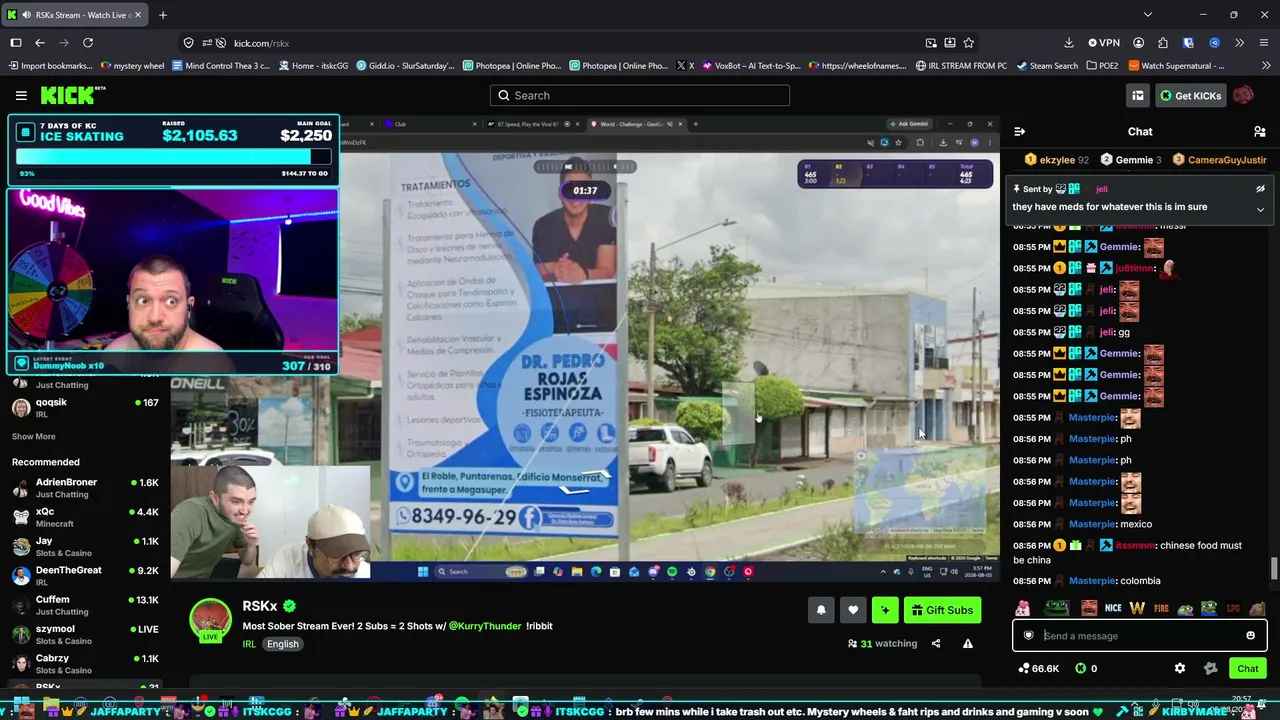Click the KICKs balance icon showing 0

pos(1086,668)
